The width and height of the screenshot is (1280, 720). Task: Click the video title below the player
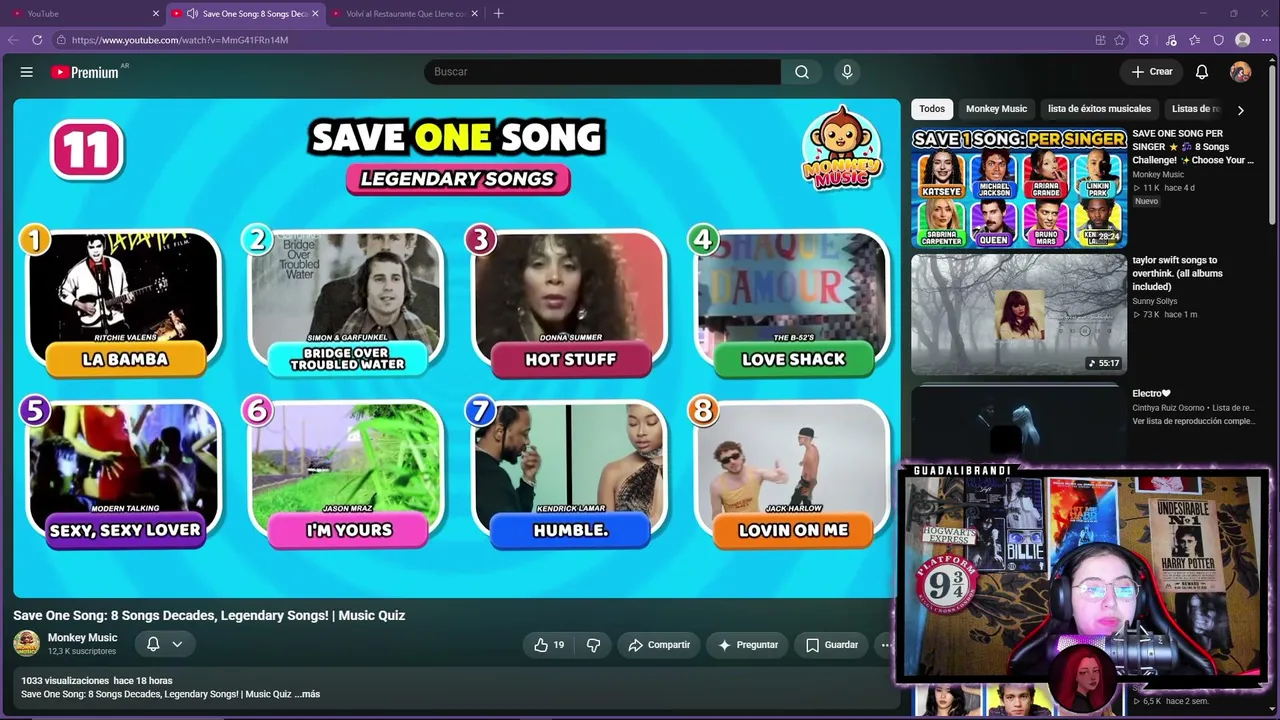pos(209,615)
